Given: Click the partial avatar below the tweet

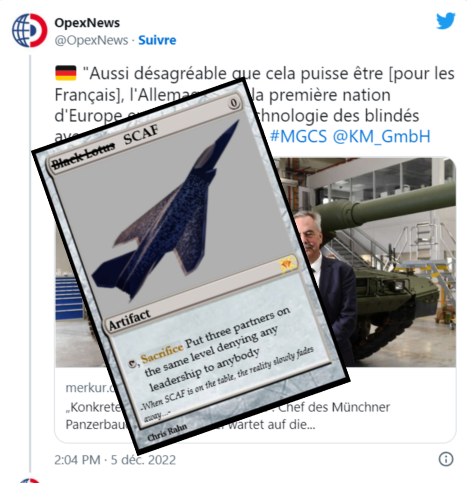Looking at the screenshot, I should click(29, 480).
